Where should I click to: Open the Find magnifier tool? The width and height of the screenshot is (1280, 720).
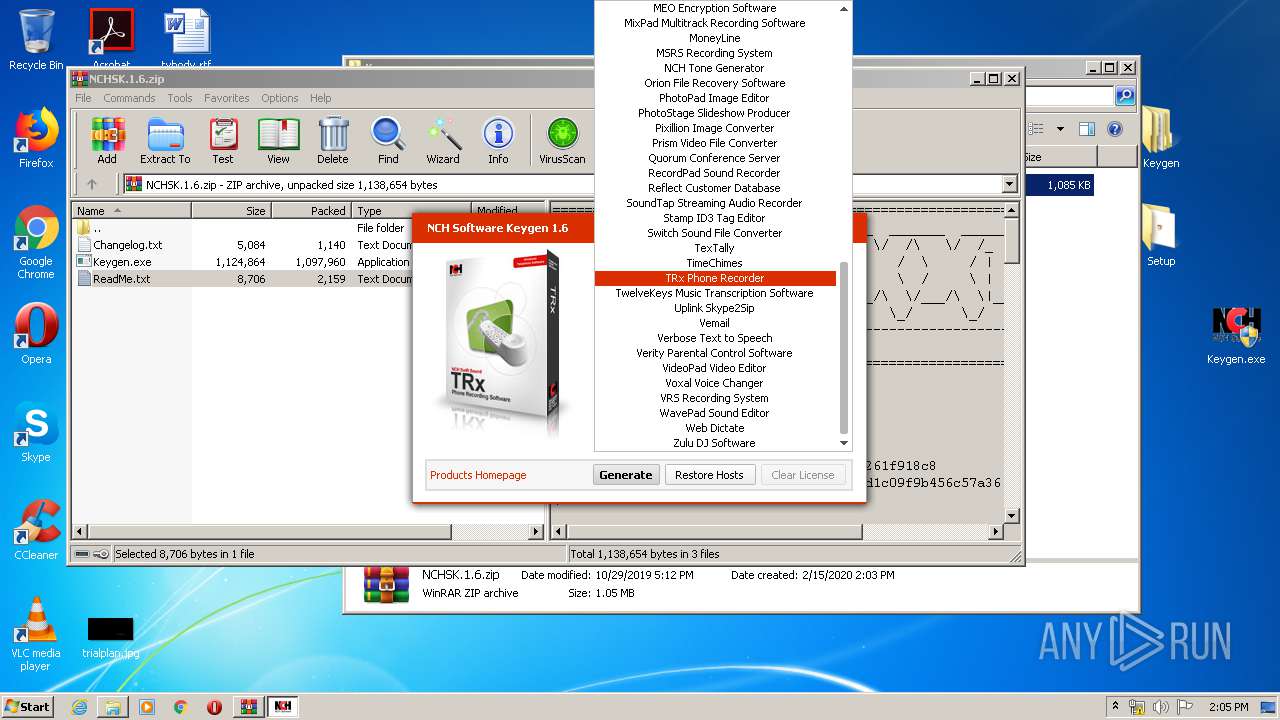click(x=388, y=141)
